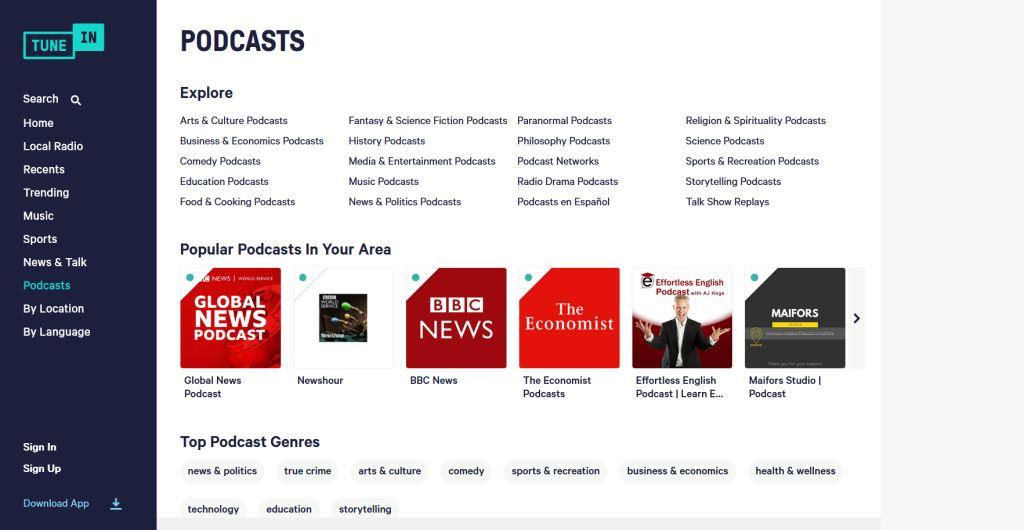Open The Economist cover thumbnail
The width and height of the screenshot is (1024, 530).
(569, 318)
